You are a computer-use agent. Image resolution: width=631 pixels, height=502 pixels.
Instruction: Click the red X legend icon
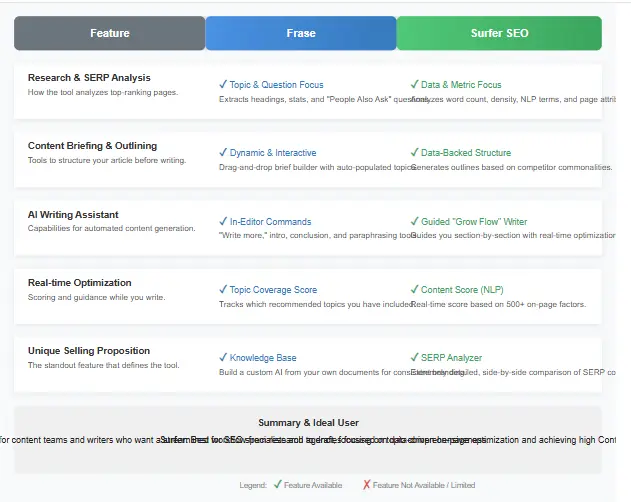pos(366,485)
